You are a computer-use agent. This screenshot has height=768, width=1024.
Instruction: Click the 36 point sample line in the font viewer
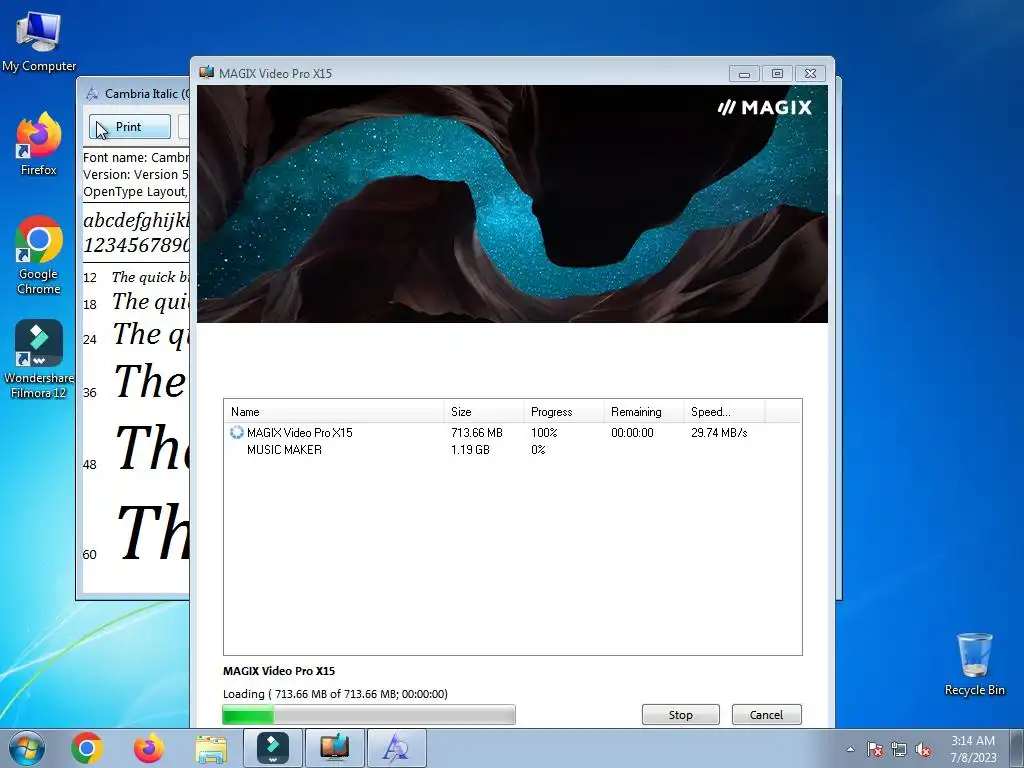click(136, 382)
